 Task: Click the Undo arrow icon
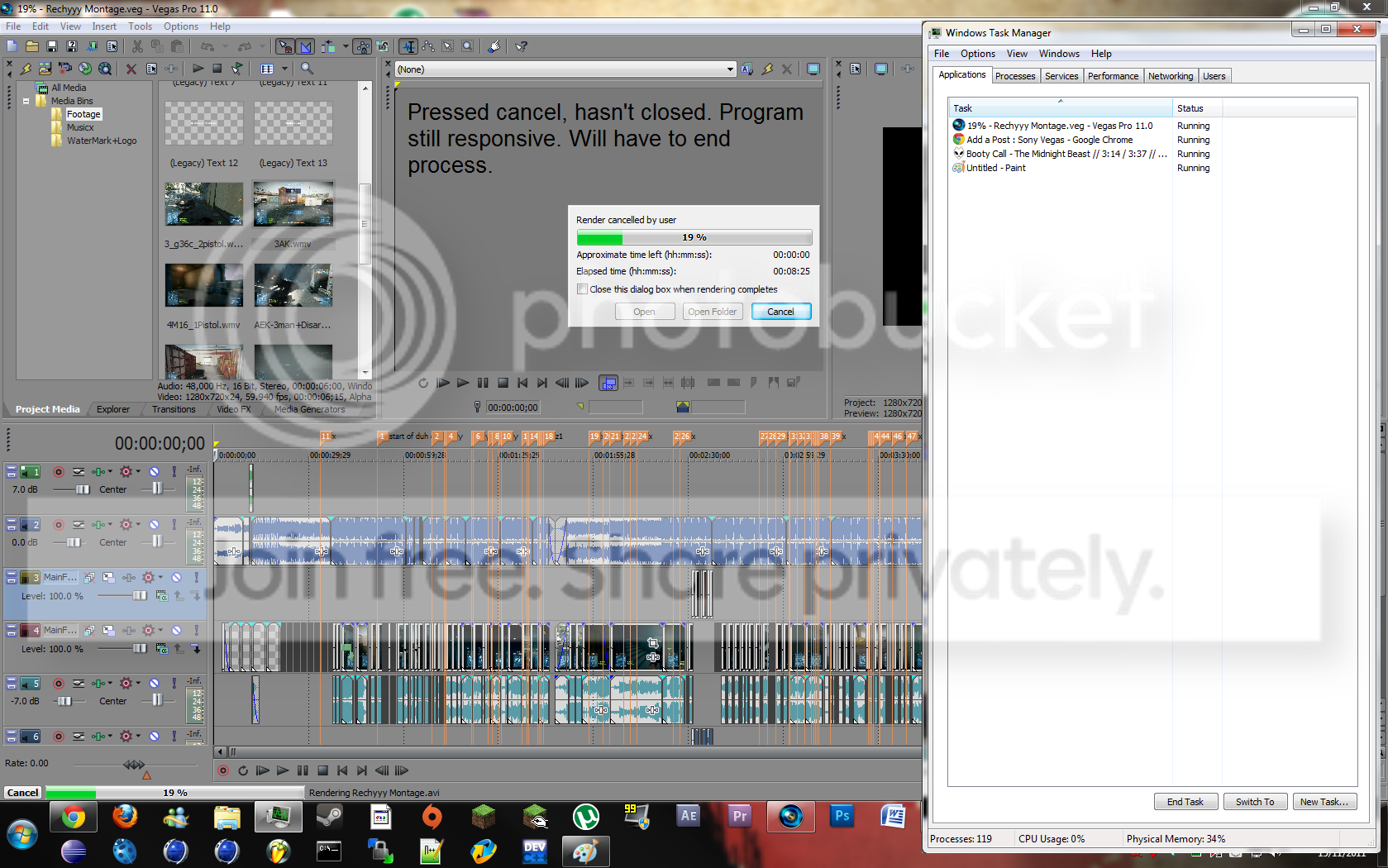coord(207,46)
